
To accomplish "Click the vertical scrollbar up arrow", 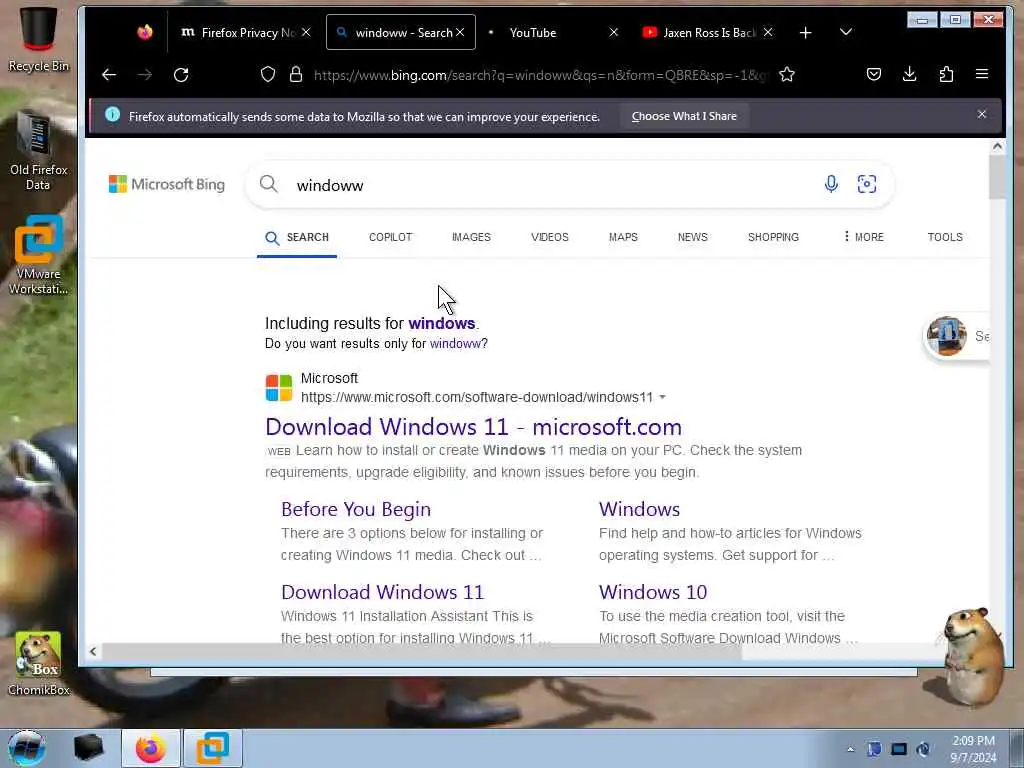I will 997,146.
